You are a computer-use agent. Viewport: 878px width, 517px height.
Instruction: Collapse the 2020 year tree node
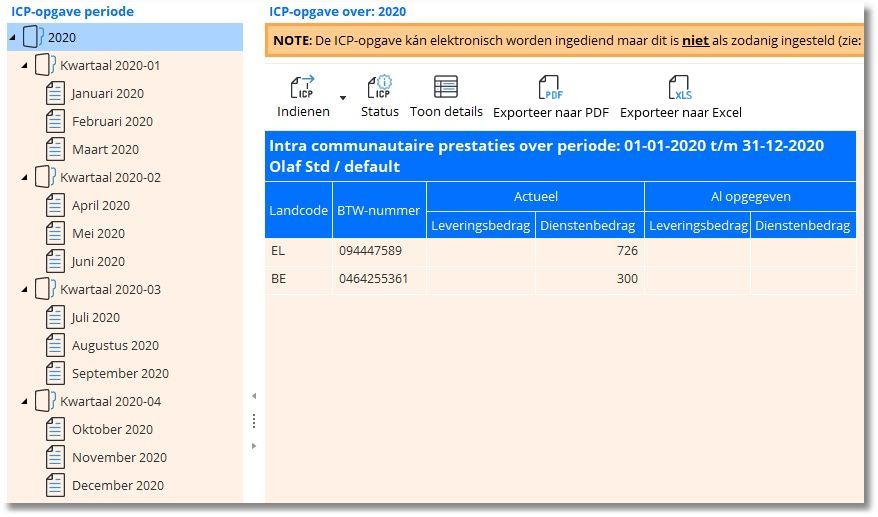(13, 38)
